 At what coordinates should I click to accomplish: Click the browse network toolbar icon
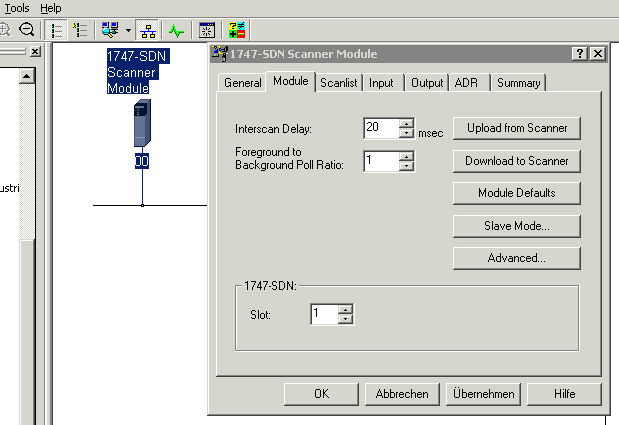(111, 30)
